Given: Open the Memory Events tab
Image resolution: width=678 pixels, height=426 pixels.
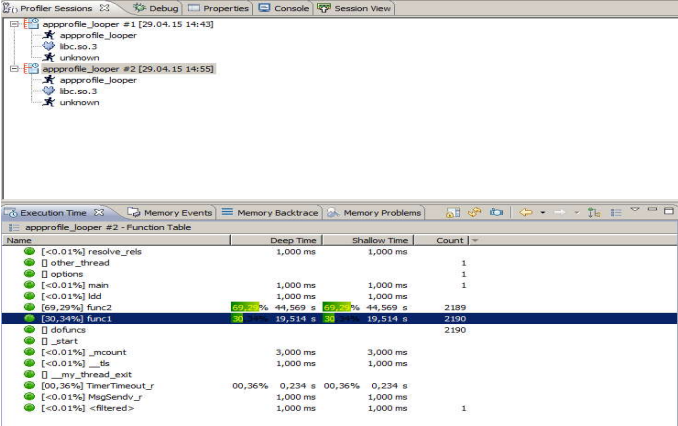Looking at the screenshot, I should coord(171,213).
